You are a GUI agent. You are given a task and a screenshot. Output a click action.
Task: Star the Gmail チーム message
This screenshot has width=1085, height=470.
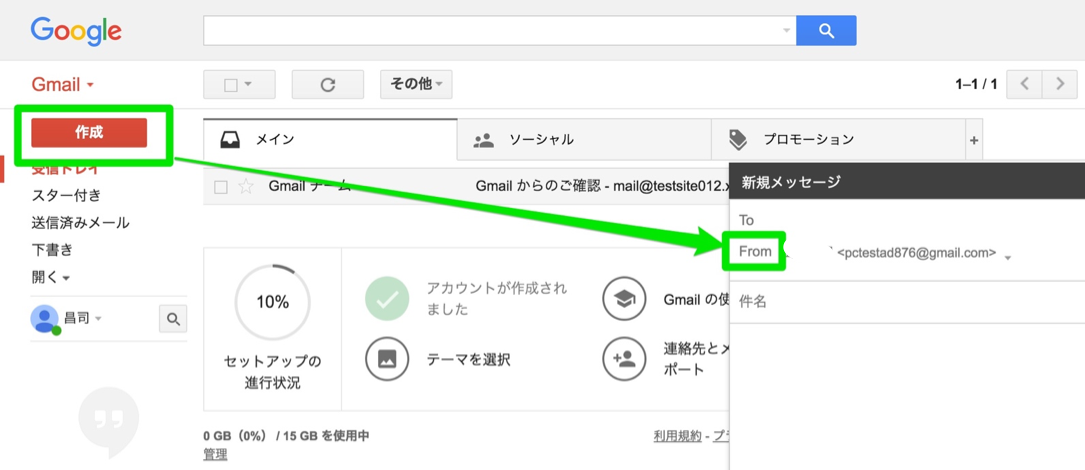[x=246, y=186]
